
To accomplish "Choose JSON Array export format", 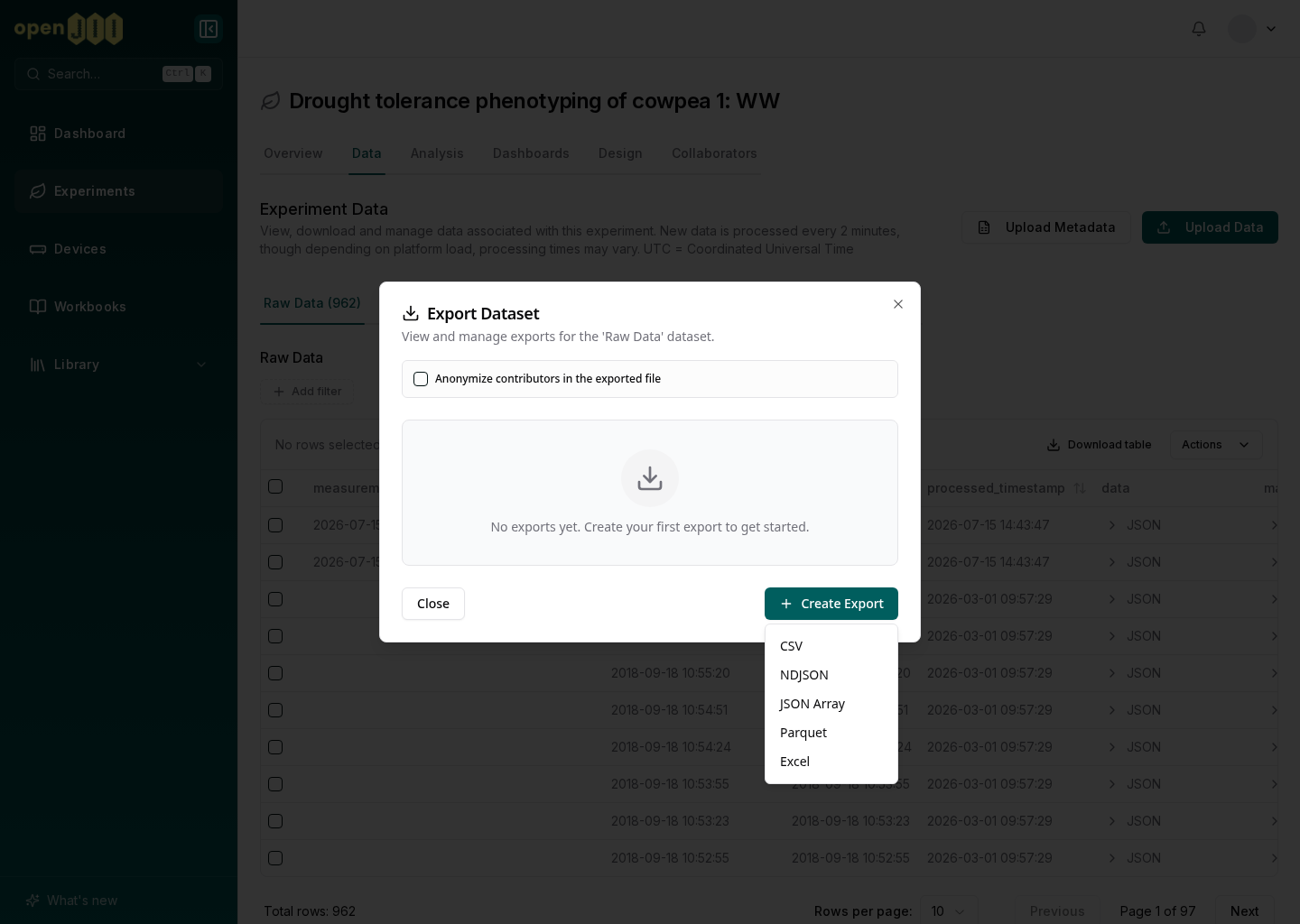I will click(831, 704).
